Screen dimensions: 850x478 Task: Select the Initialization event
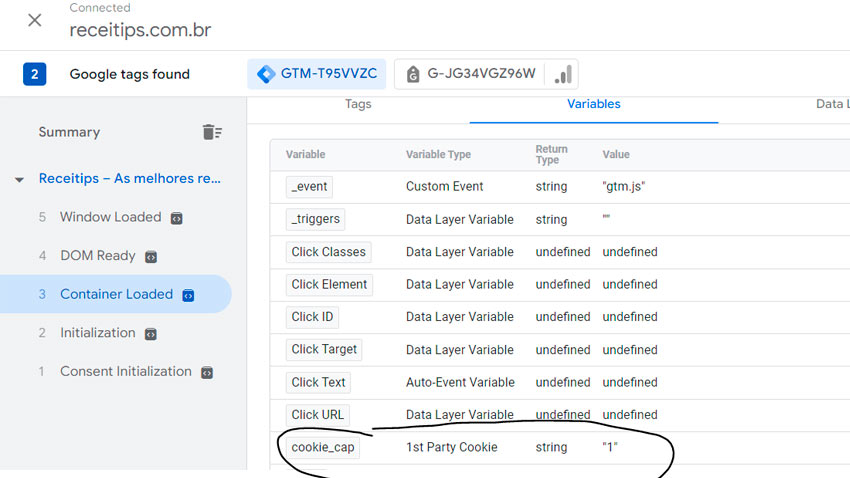click(x=98, y=332)
